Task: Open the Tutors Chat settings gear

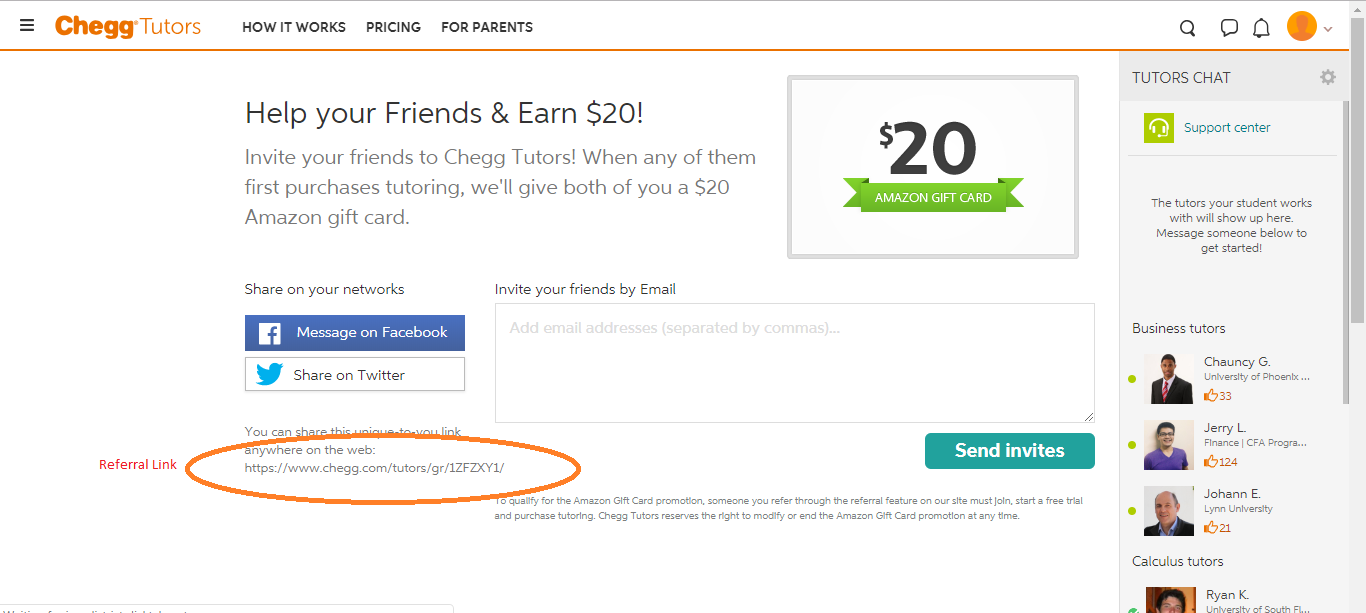Action: (x=1327, y=77)
